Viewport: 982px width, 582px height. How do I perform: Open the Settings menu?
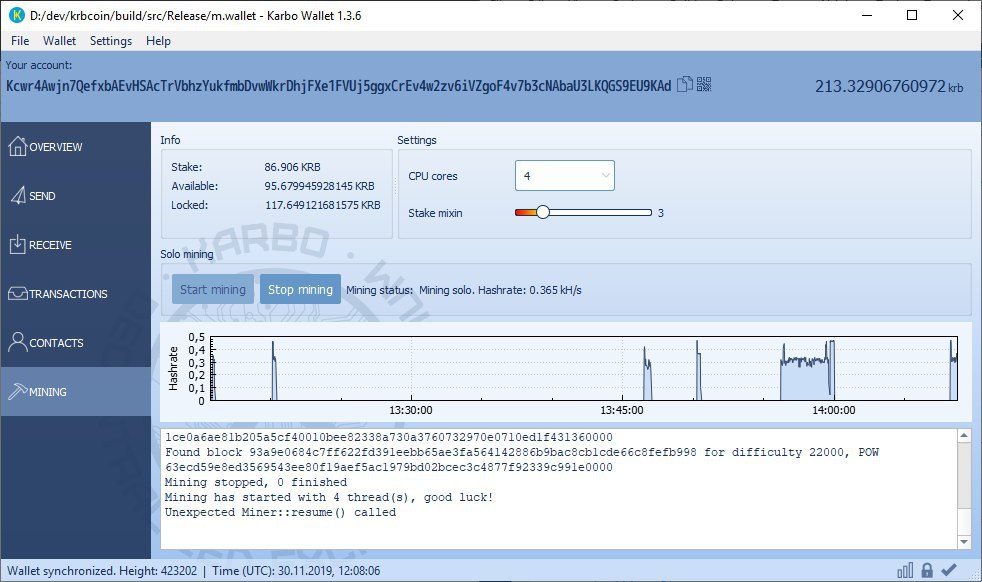click(x=111, y=41)
